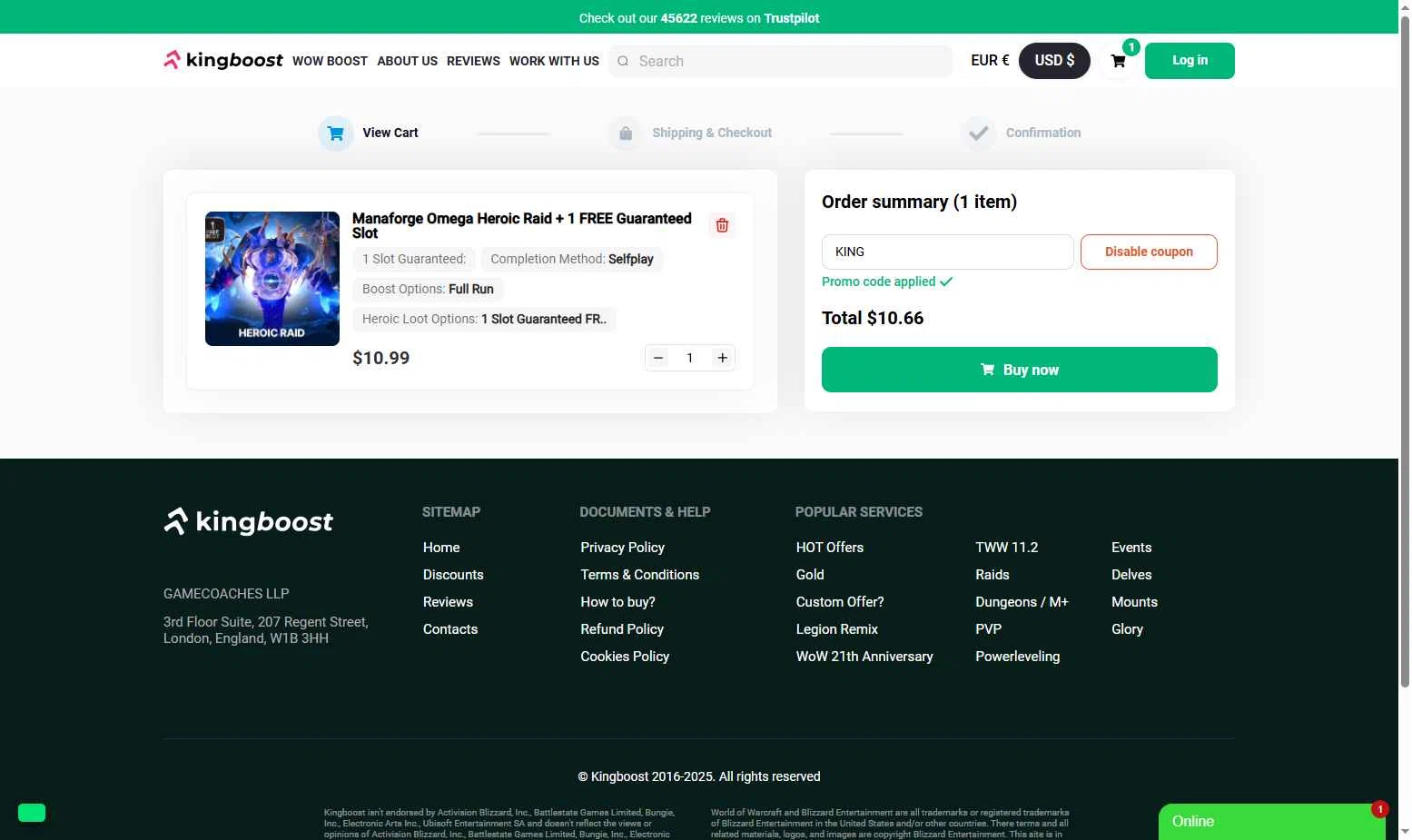Open ABOUT US page
This screenshot has height=840, width=1412.
pos(407,61)
